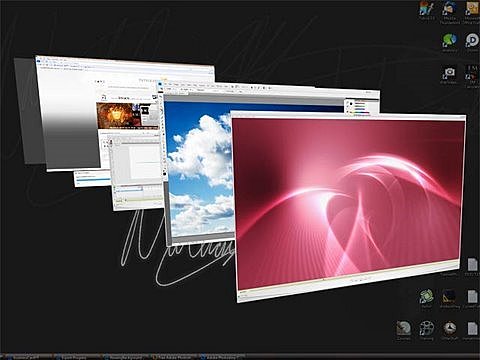Switch to the pink abstract wallpaper window
This screenshot has height=360, width=480.
coord(349,207)
